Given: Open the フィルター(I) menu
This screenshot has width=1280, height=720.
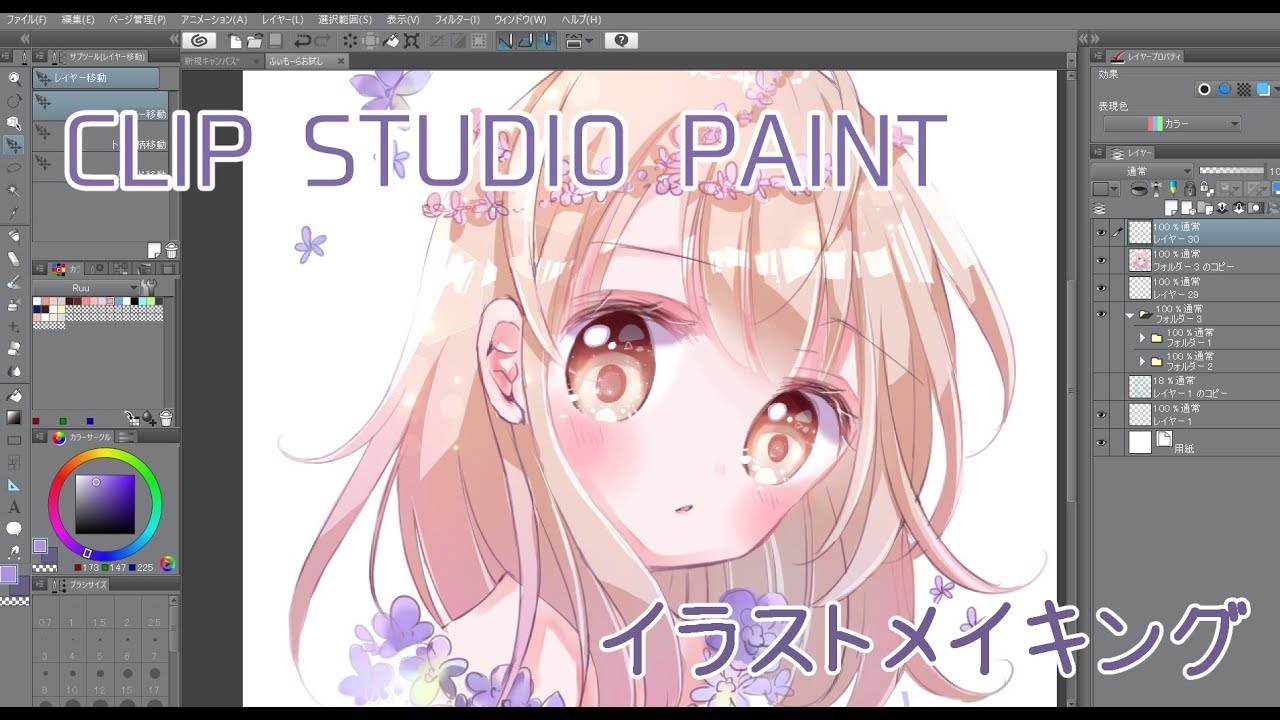Looking at the screenshot, I should [x=457, y=19].
